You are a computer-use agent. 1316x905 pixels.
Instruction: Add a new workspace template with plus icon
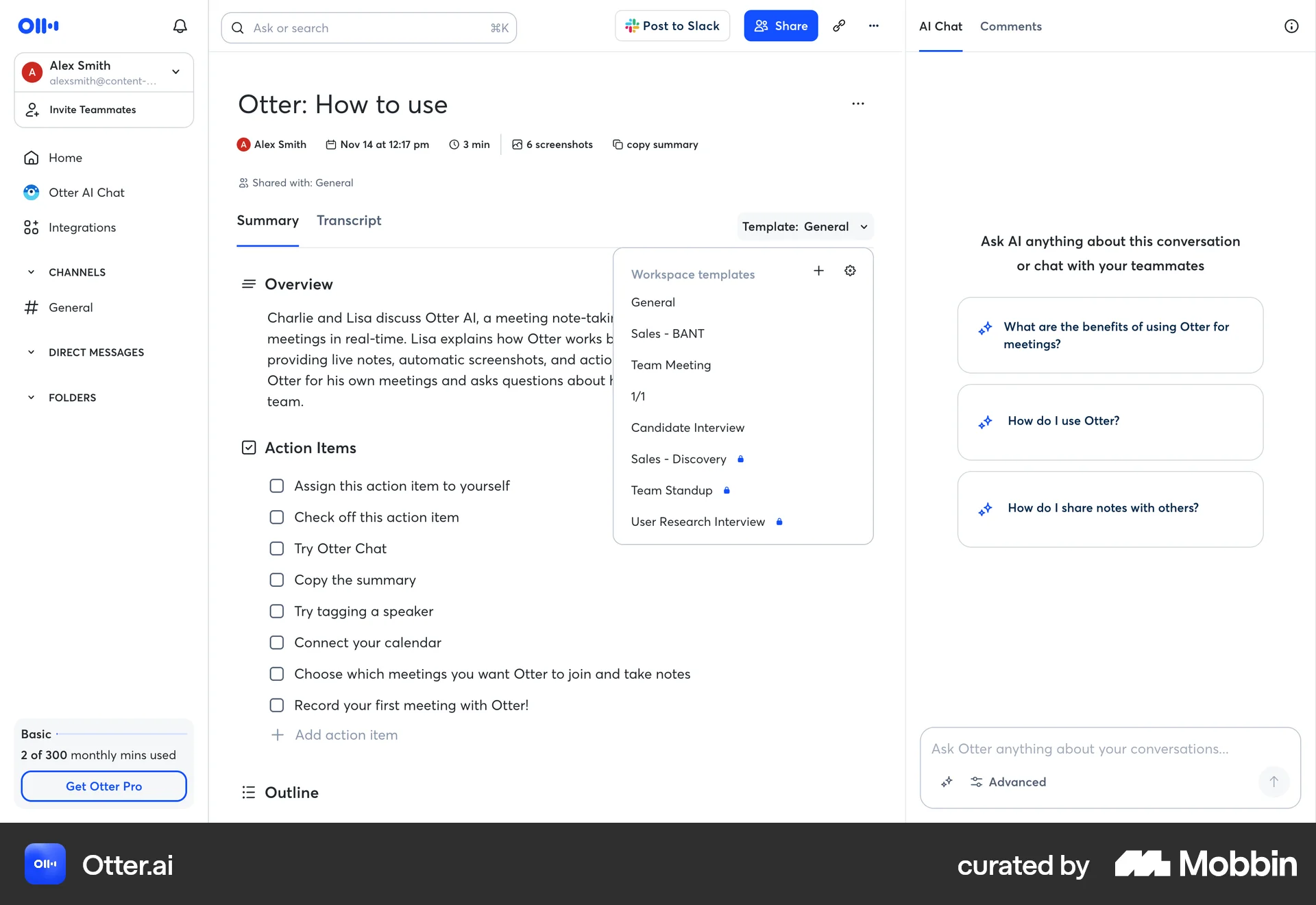818,271
